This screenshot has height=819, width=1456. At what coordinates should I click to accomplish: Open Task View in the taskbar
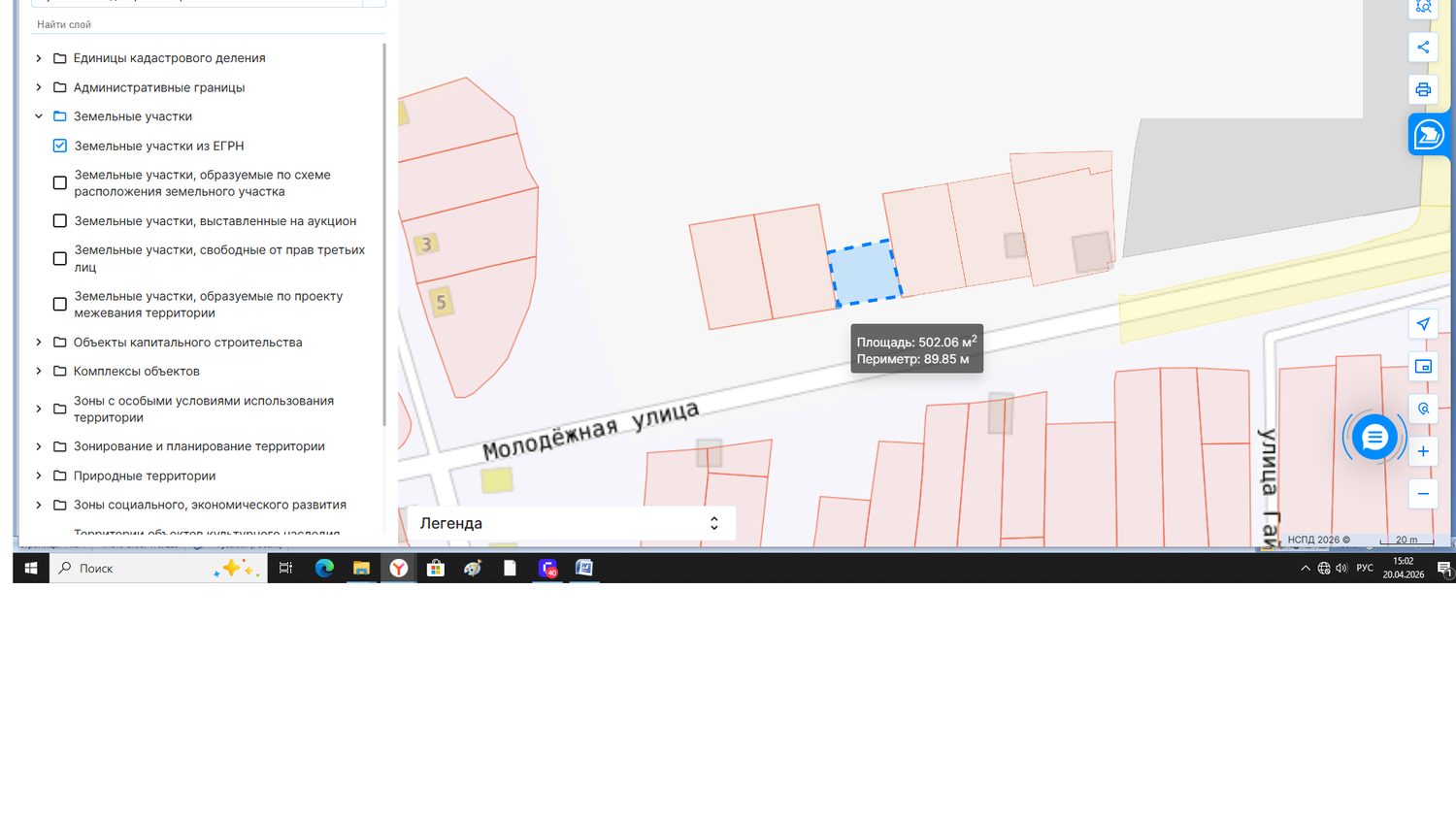[285, 568]
